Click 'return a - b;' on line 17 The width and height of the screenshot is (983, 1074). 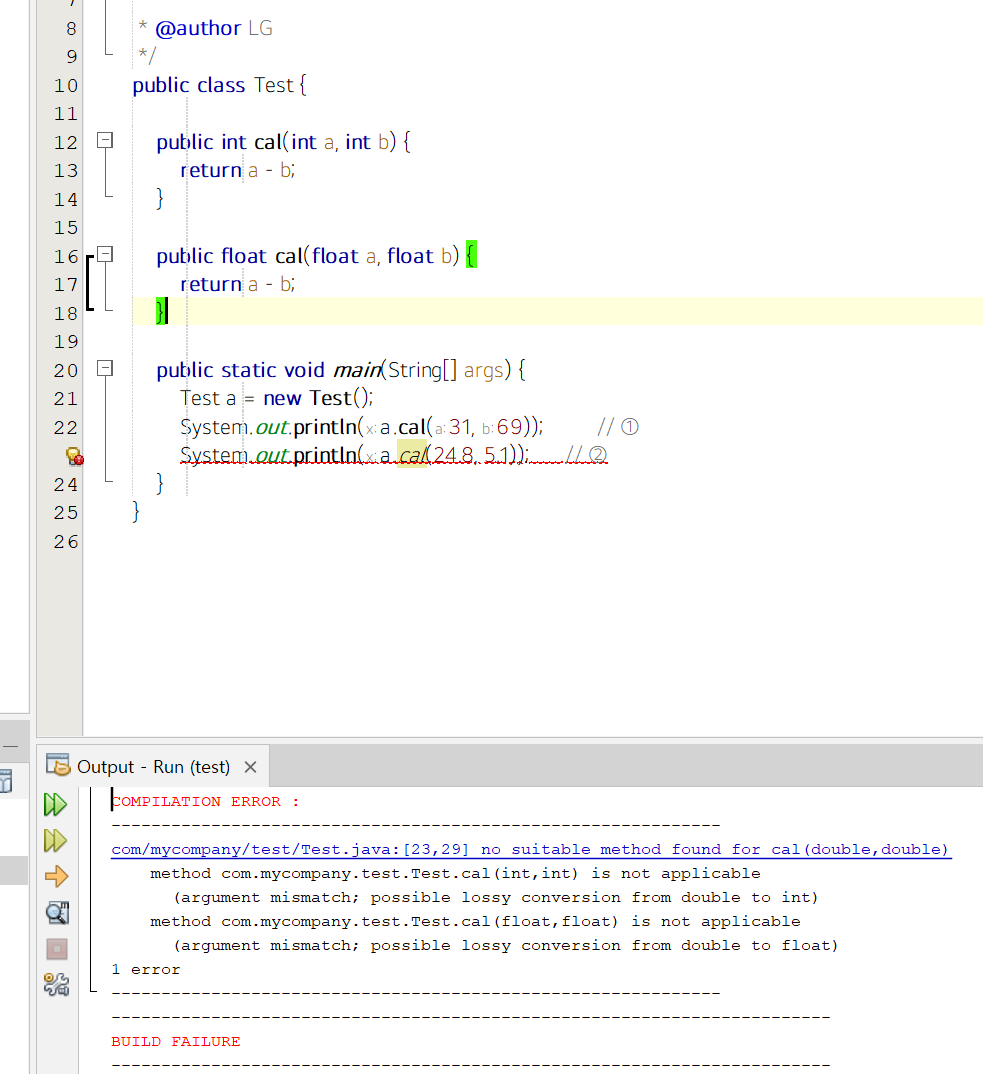coord(238,284)
